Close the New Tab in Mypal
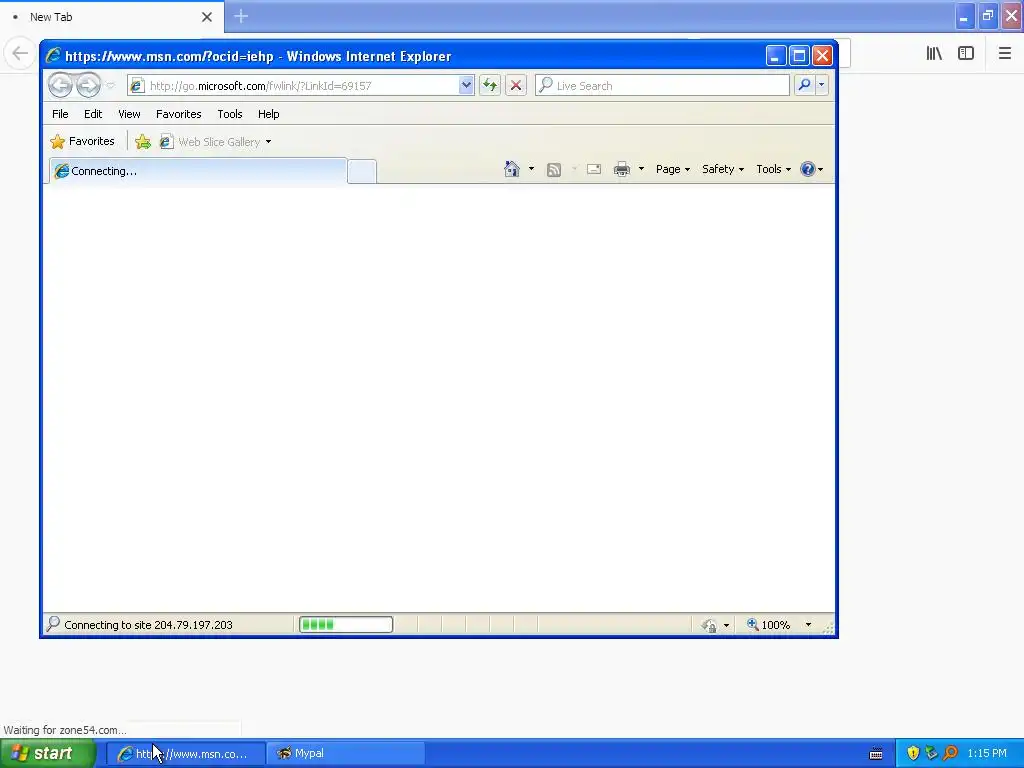This screenshot has width=1024, height=768. click(207, 17)
